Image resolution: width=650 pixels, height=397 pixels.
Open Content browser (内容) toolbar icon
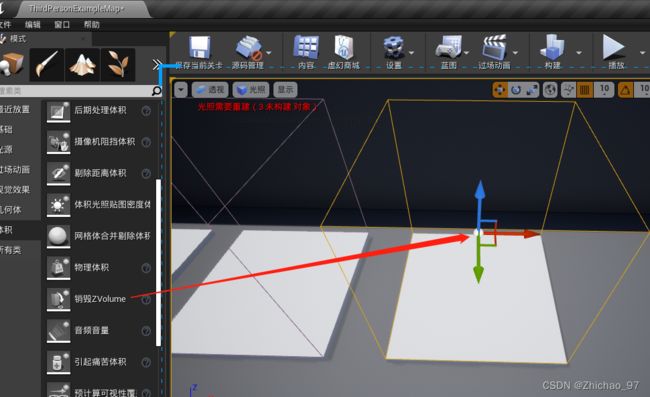pyautogui.click(x=306, y=47)
